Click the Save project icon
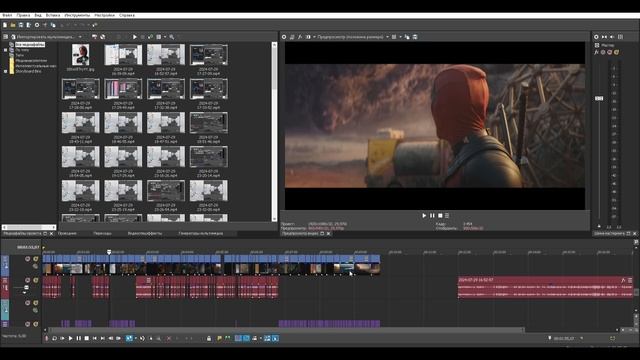640x360 pixels. click(21, 25)
